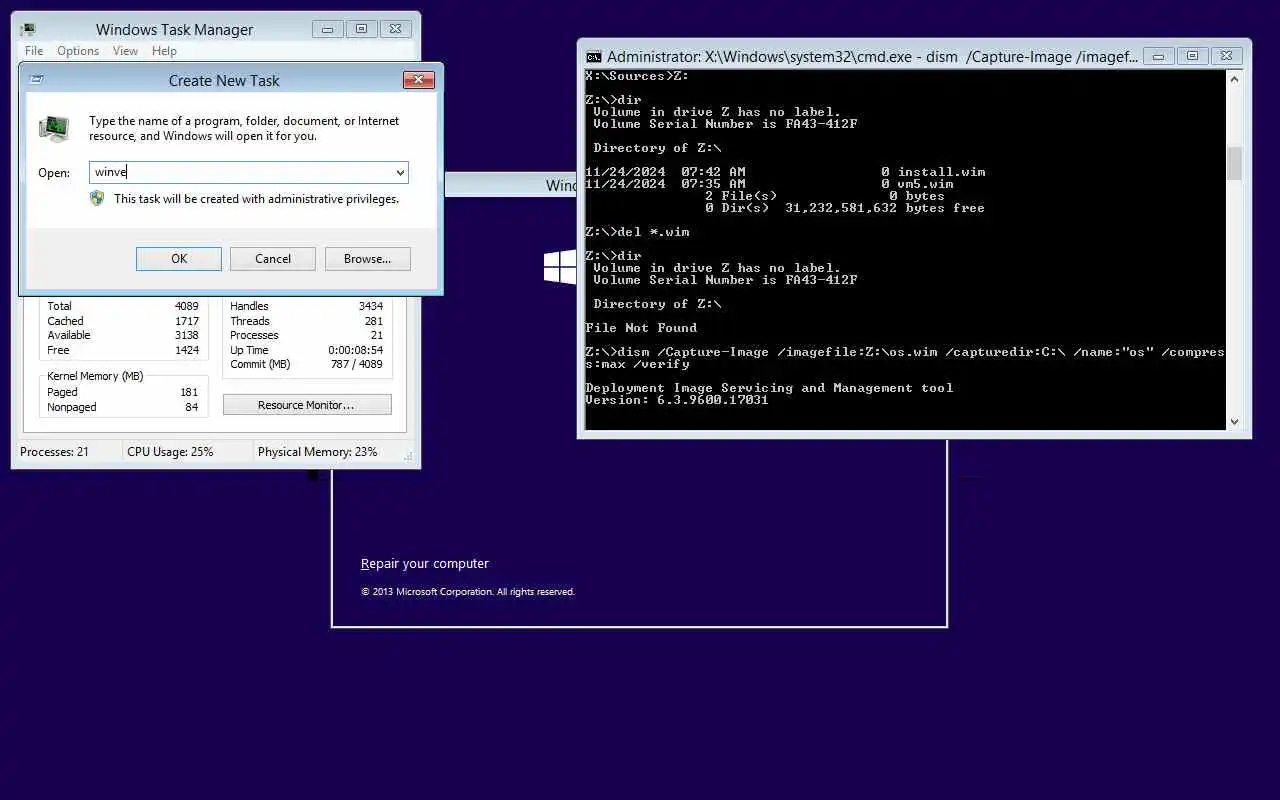Click the Microsoft Corporation copyright text

[468, 592]
